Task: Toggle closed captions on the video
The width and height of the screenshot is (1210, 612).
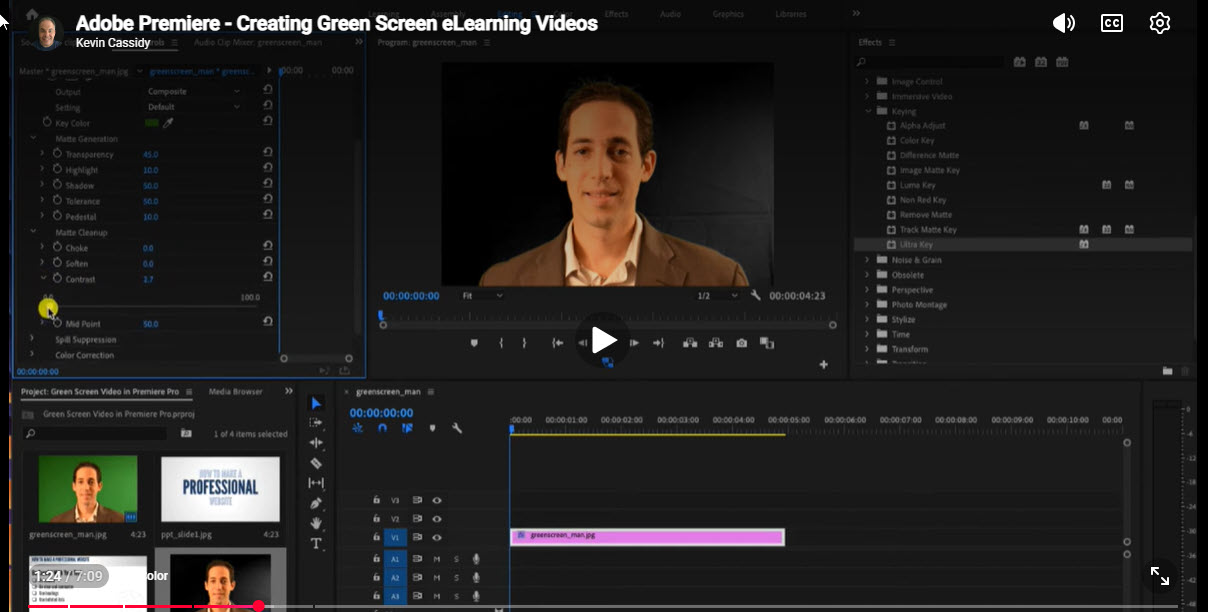Action: (x=1111, y=24)
